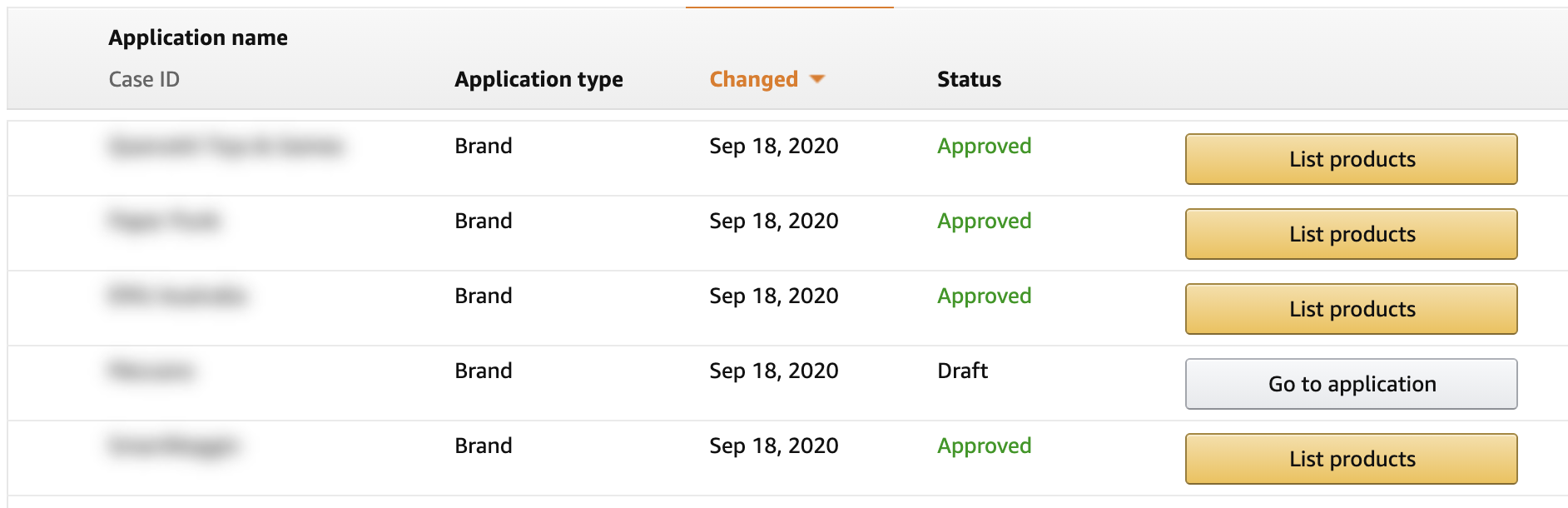Open the second blurred application name

coord(164,221)
